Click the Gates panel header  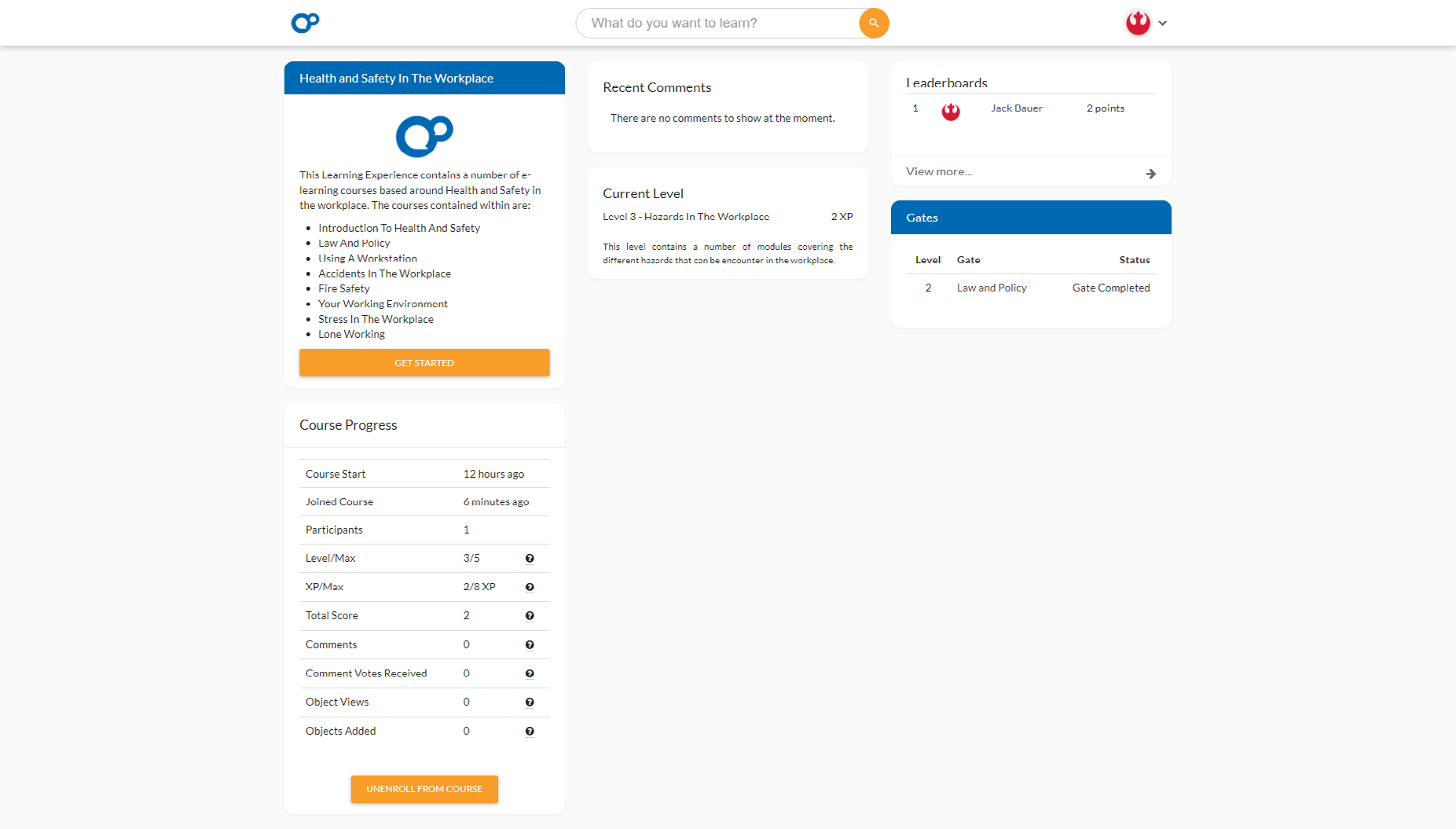pyautogui.click(x=1030, y=218)
